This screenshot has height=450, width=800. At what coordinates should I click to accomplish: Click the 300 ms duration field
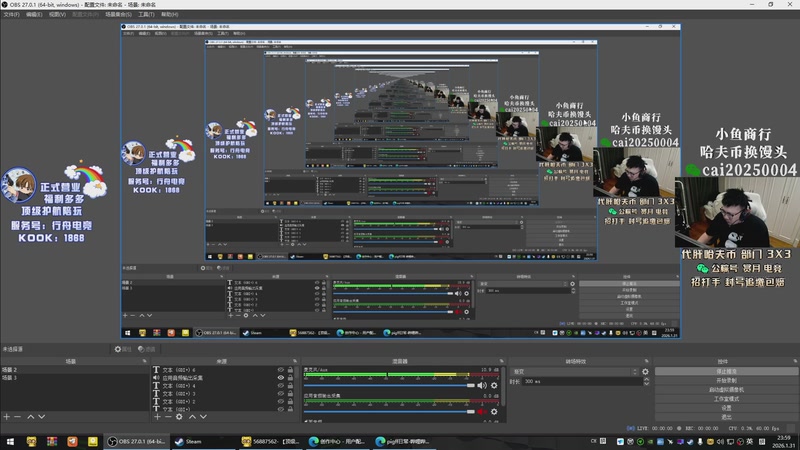point(583,382)
